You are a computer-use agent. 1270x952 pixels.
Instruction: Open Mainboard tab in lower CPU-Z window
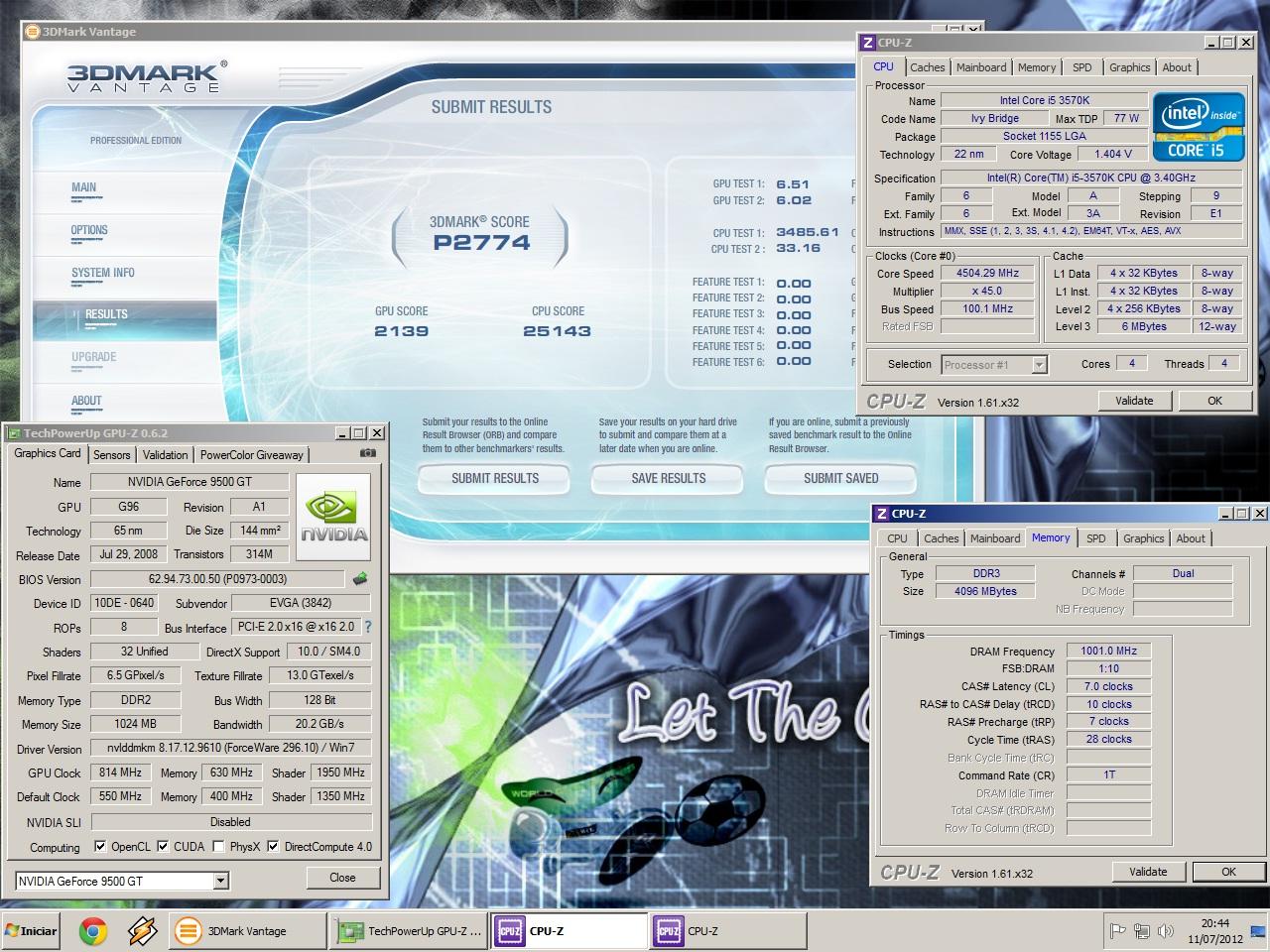coord(995,538)
